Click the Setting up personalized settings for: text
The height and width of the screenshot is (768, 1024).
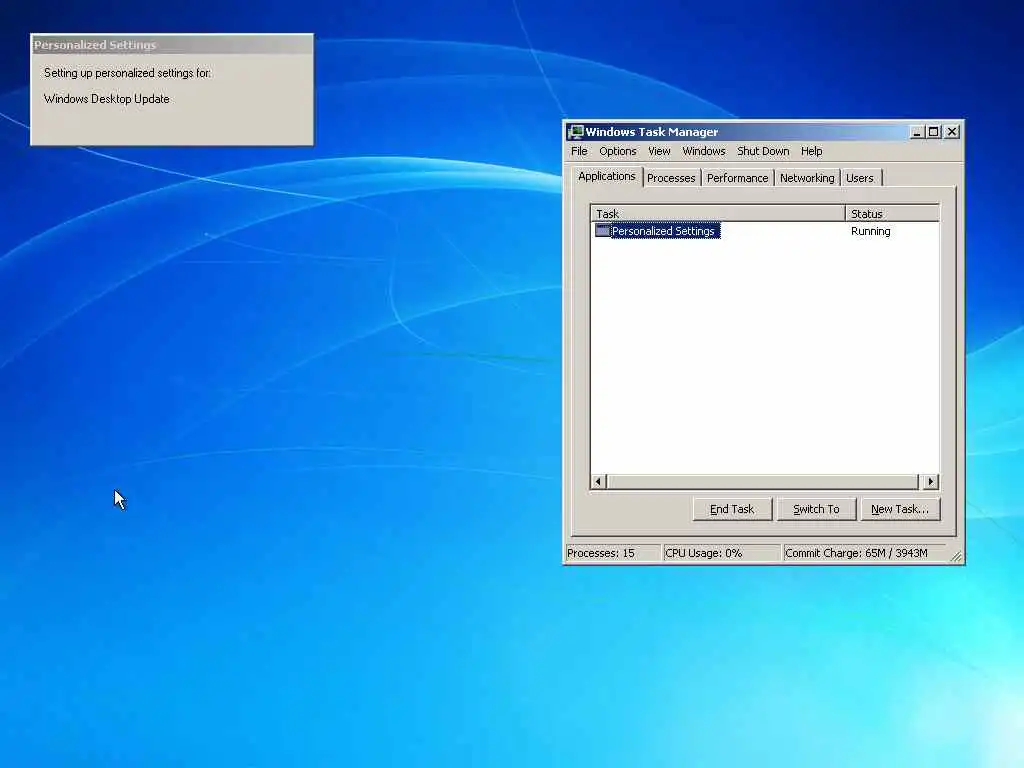(127, 73)
